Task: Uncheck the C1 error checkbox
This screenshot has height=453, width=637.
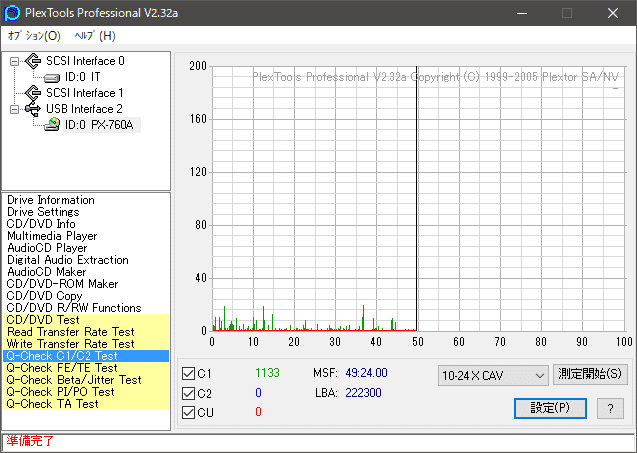Action: click(188, 374)
